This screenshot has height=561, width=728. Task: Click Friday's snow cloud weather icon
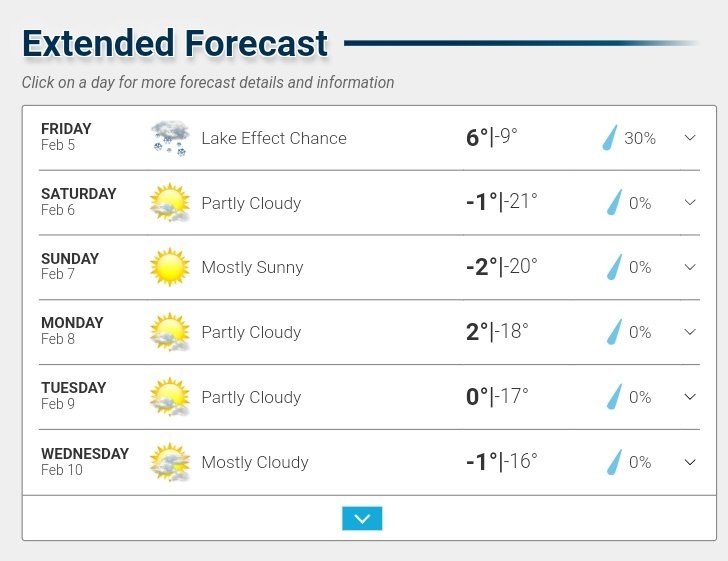click(170, 138)
